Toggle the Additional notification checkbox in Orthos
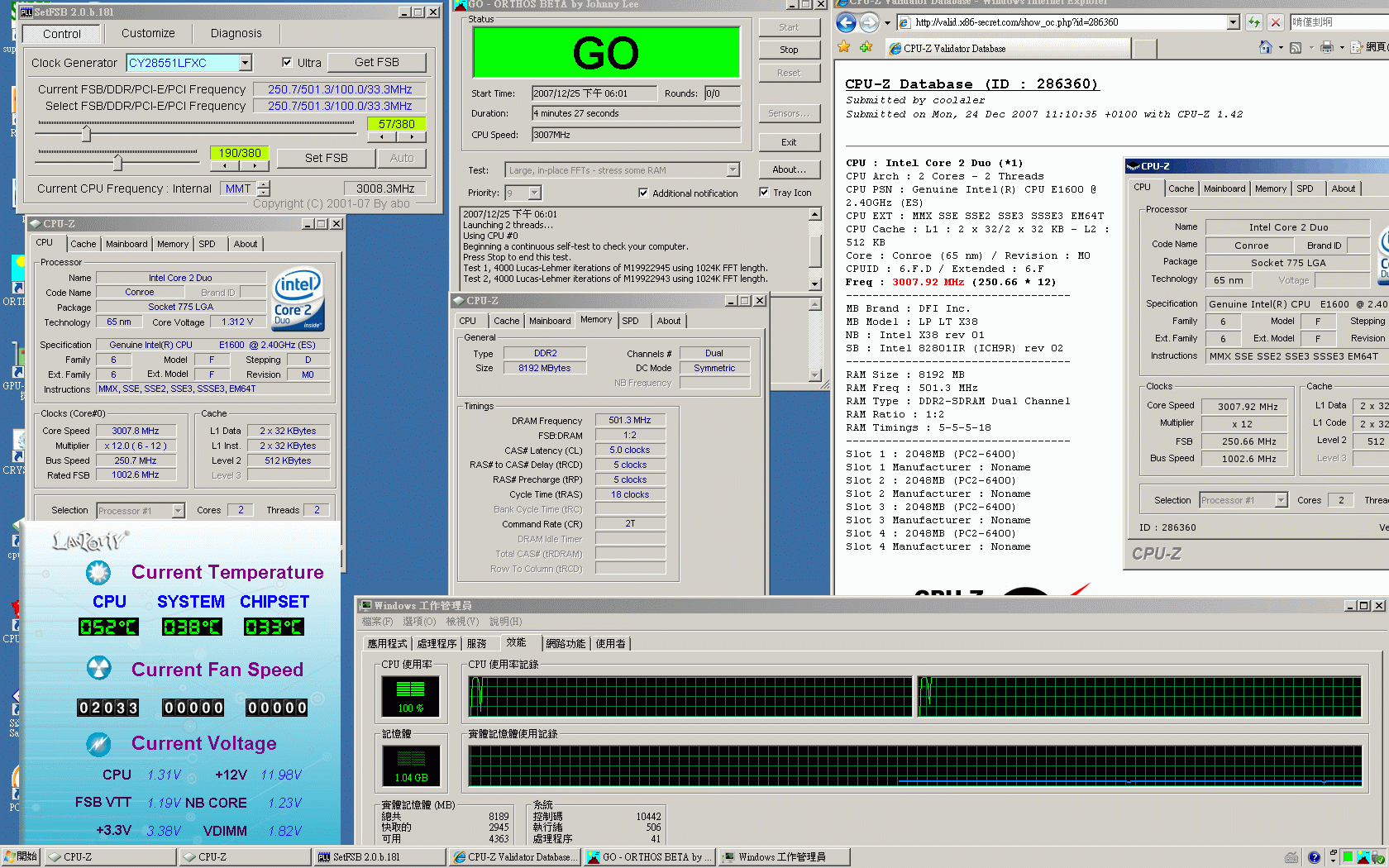This screenshot has width=1389, height=868. (643, 193)
